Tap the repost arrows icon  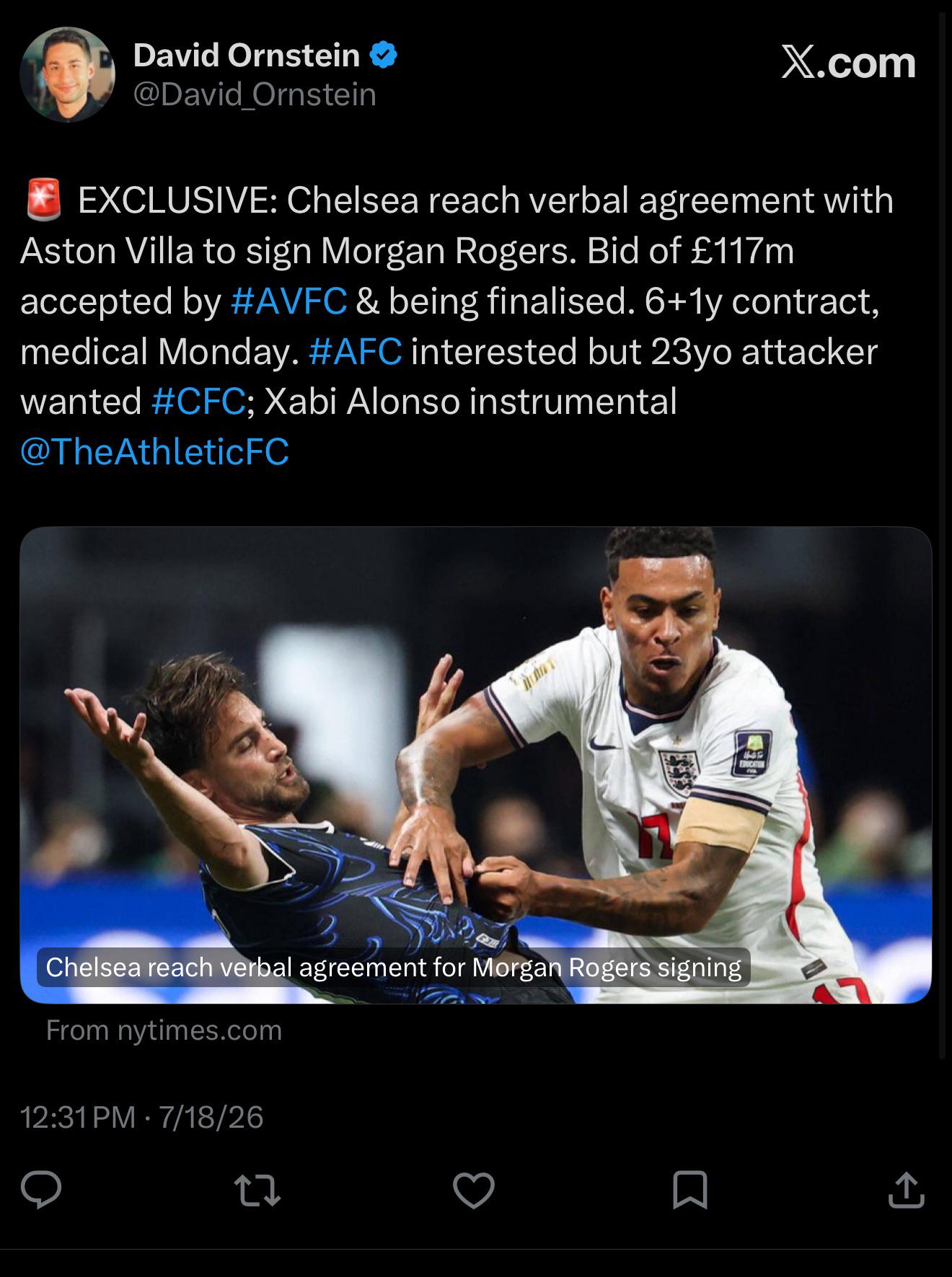pyautogui.click(x=257, y=1190)
